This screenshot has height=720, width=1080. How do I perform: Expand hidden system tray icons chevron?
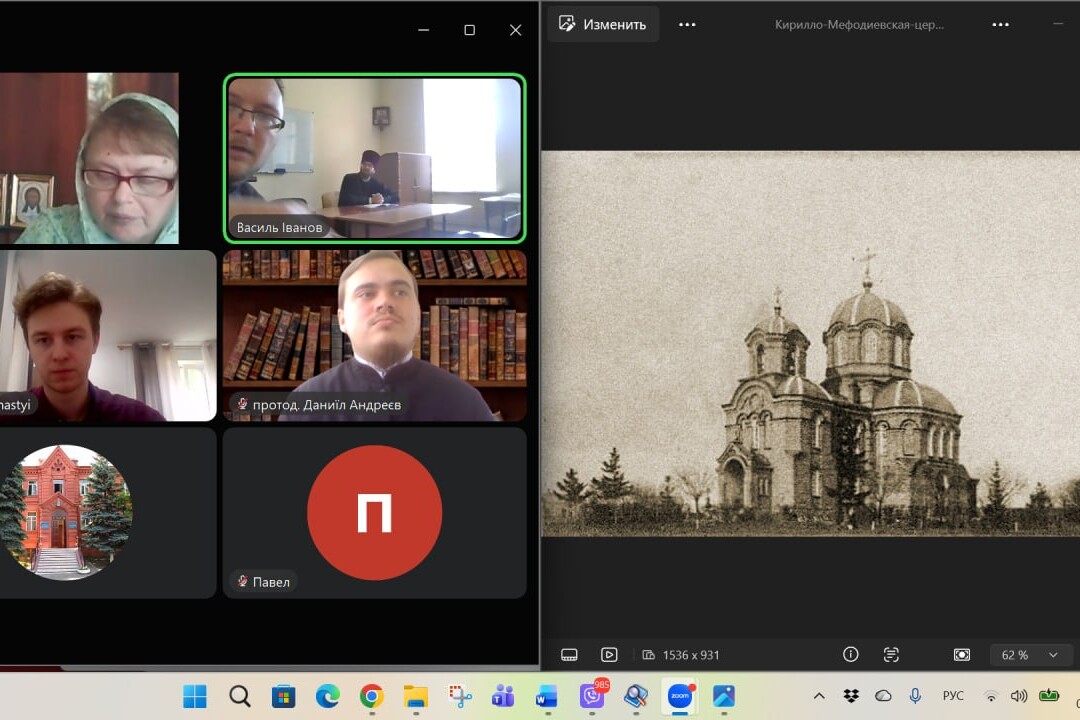pos(819,696)
